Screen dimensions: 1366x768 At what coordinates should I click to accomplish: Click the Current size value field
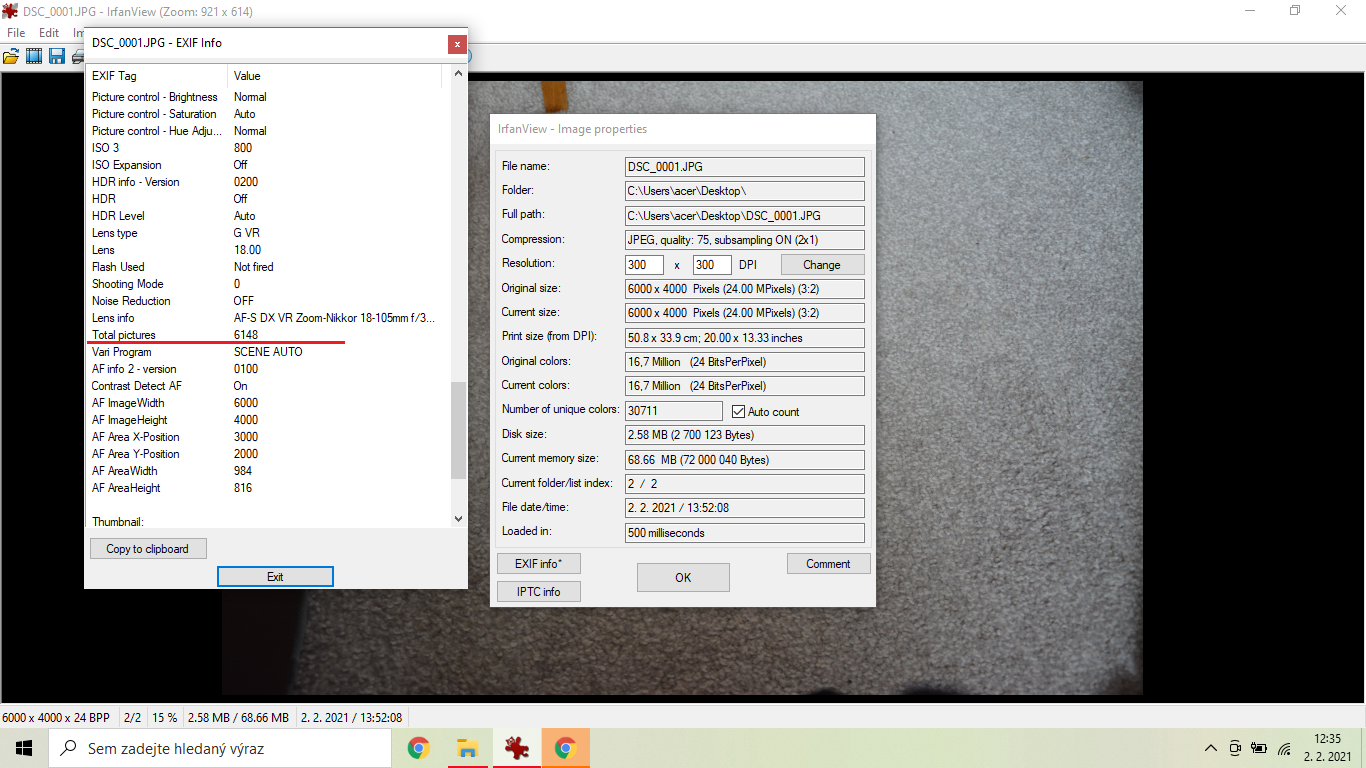click(745, 313)
